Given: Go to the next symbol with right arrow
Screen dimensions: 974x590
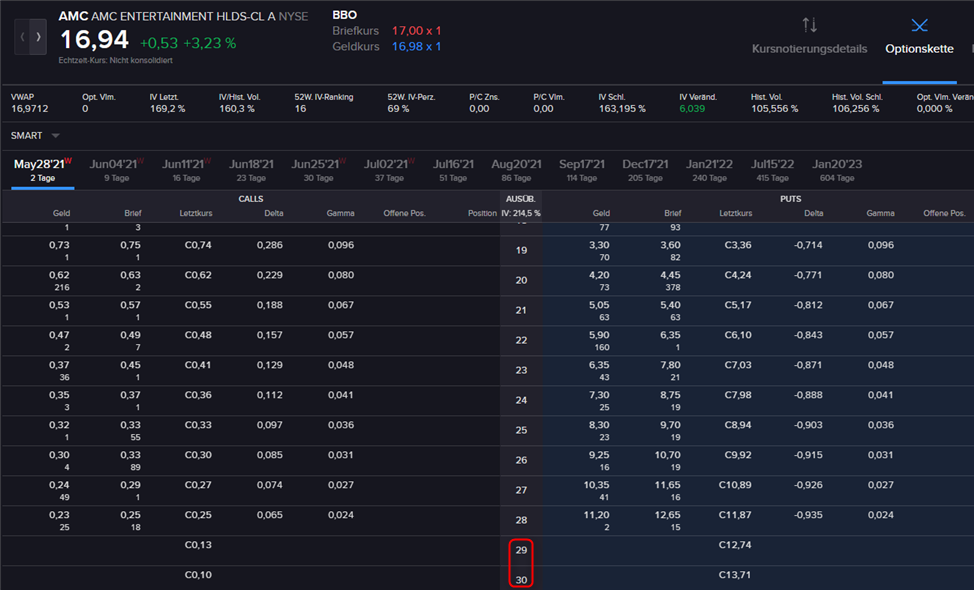Looking at the screenshot, I should [39, 37].
